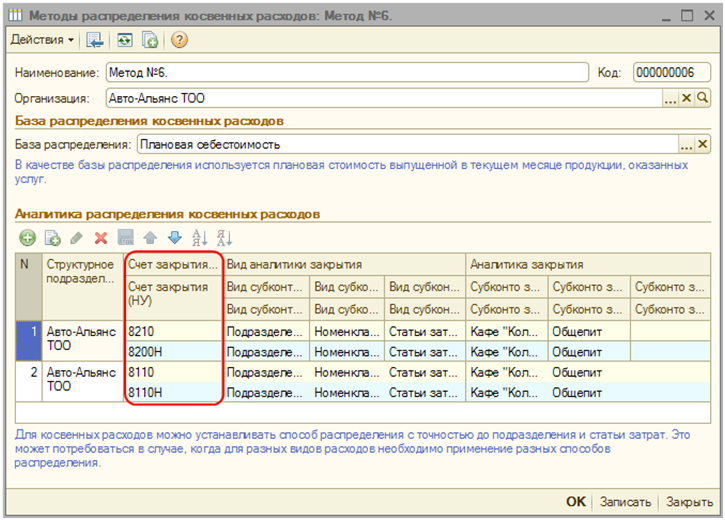Select the cell with account 8210
This screenshot has height=520, width=725.
tap(172, 330)
